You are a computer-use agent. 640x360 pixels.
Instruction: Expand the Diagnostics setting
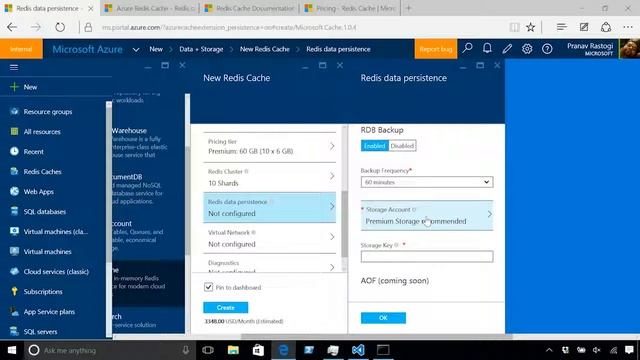269,264
